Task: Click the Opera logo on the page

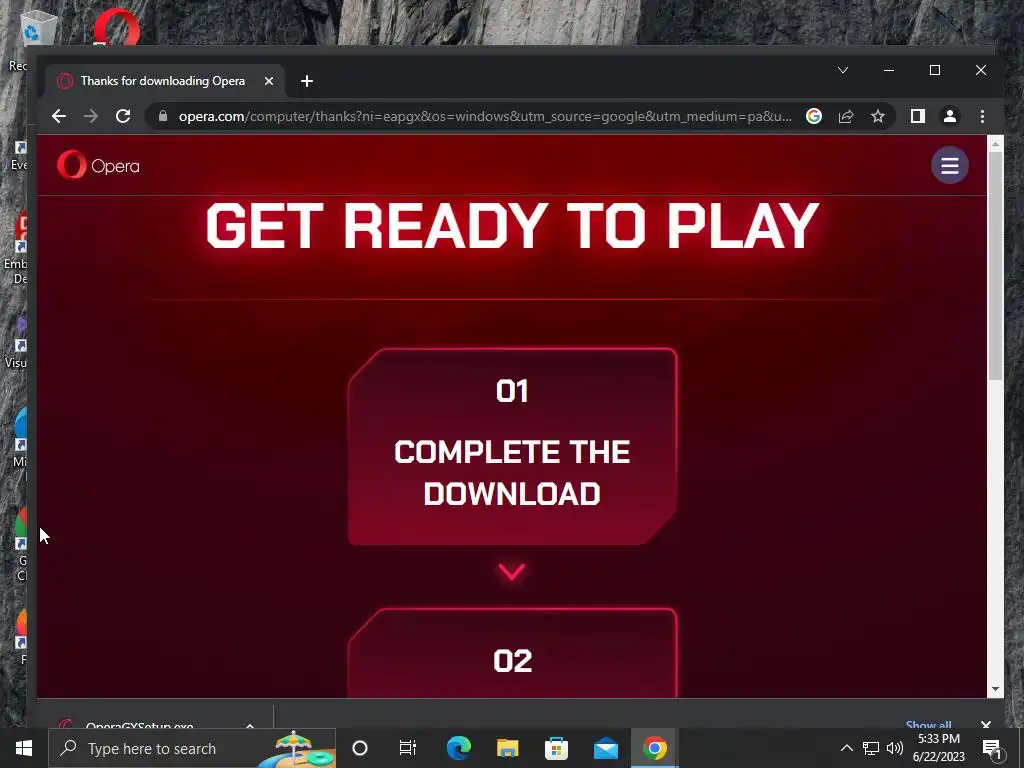Action: [98, 165]
